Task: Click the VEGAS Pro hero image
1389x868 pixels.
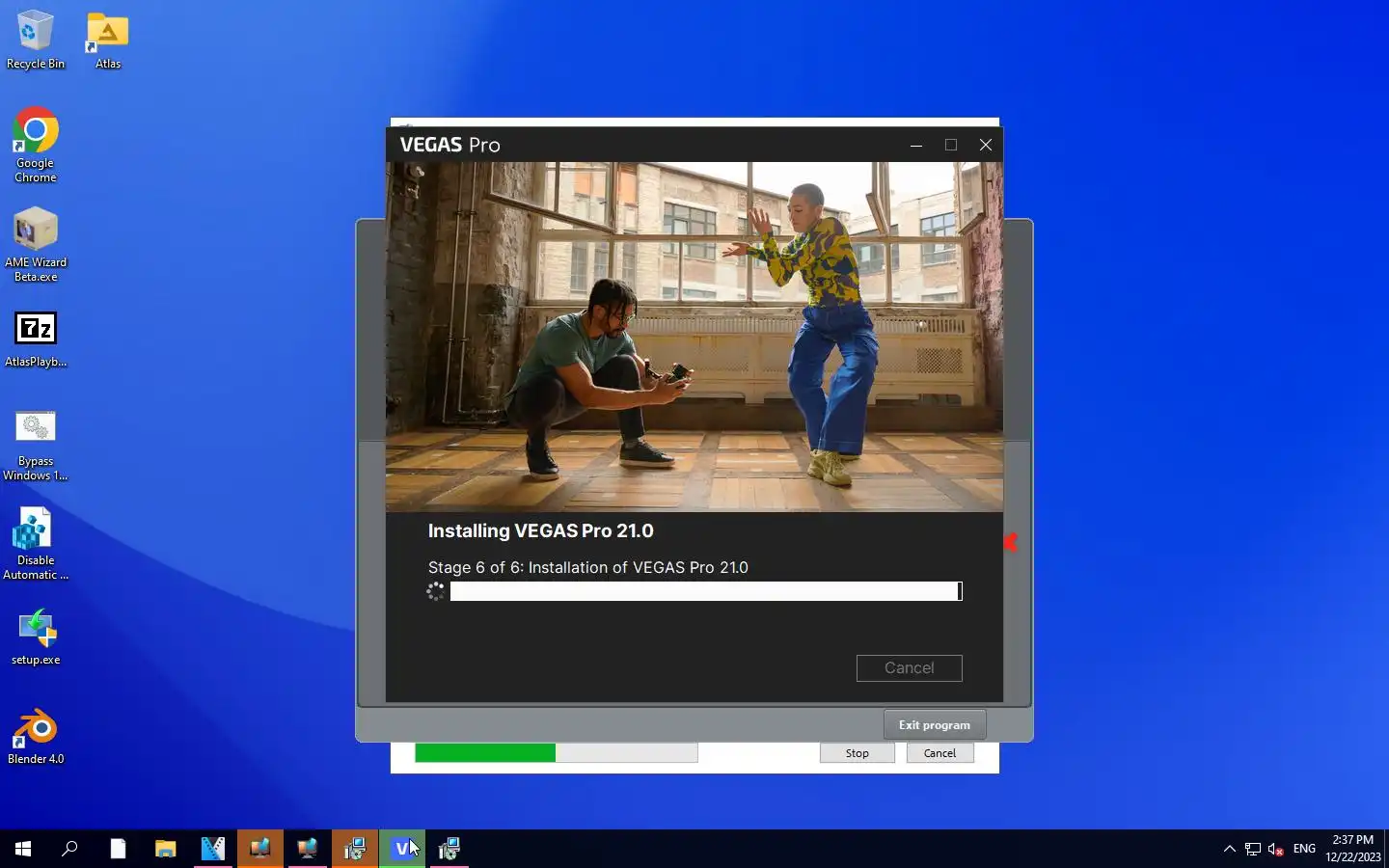Action: click(x=694, y=337)
